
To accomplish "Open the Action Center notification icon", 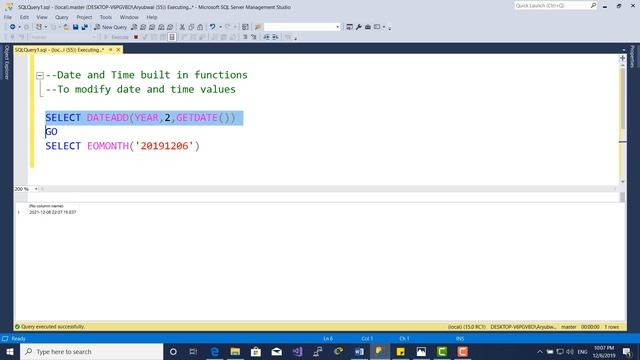I will tap(627, 351).
